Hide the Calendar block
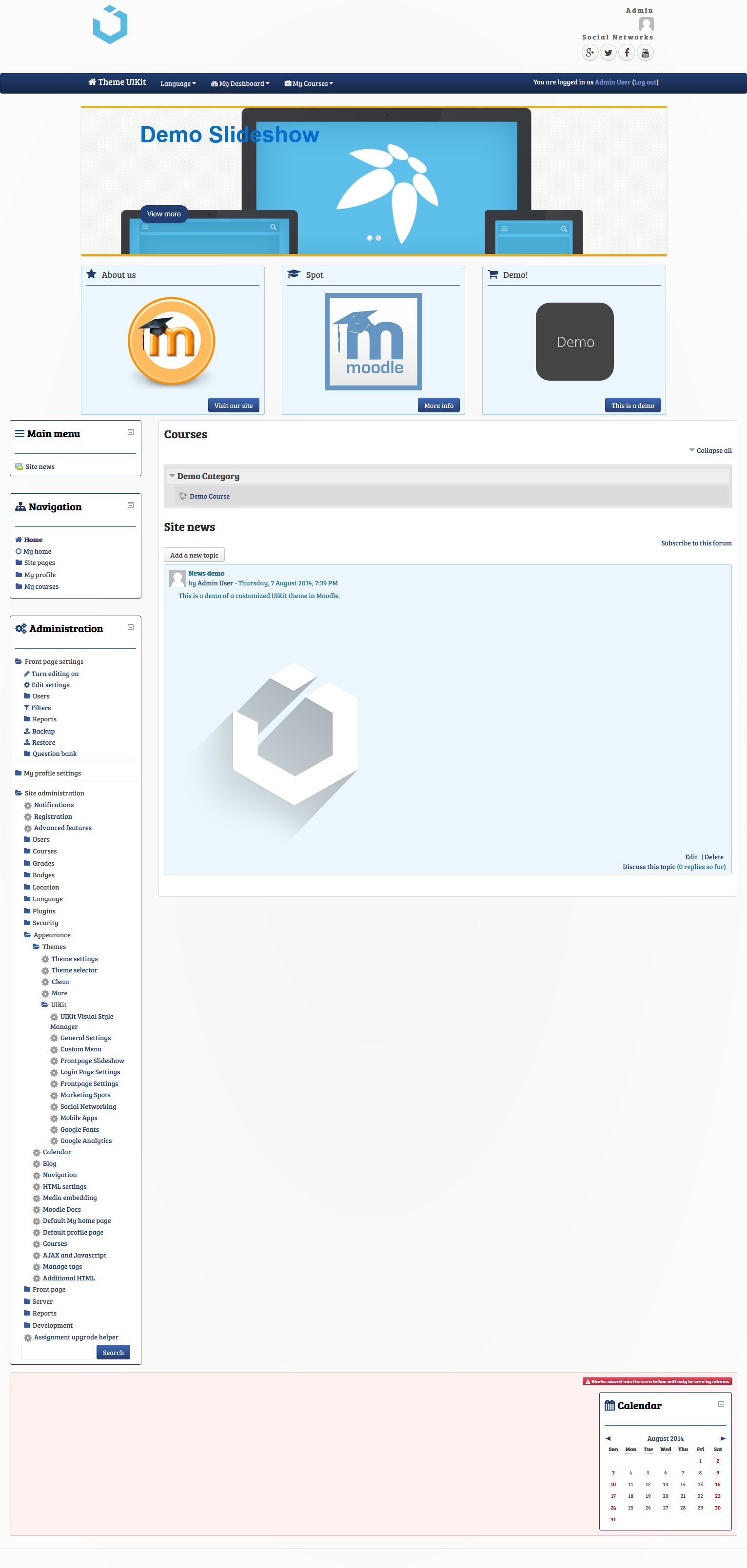 tap(721, 1404)
